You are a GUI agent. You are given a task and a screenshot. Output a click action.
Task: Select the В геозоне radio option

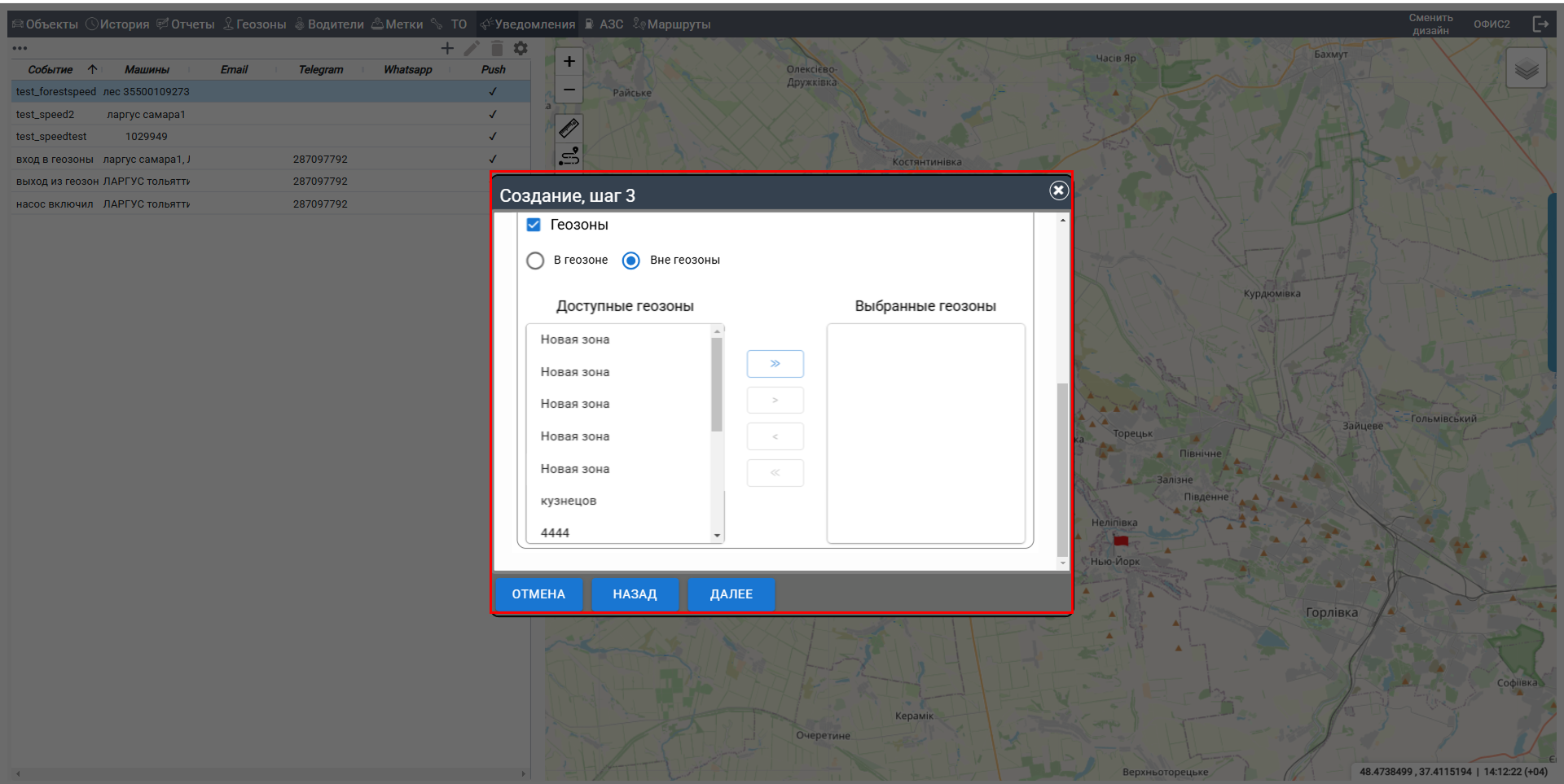535,261
